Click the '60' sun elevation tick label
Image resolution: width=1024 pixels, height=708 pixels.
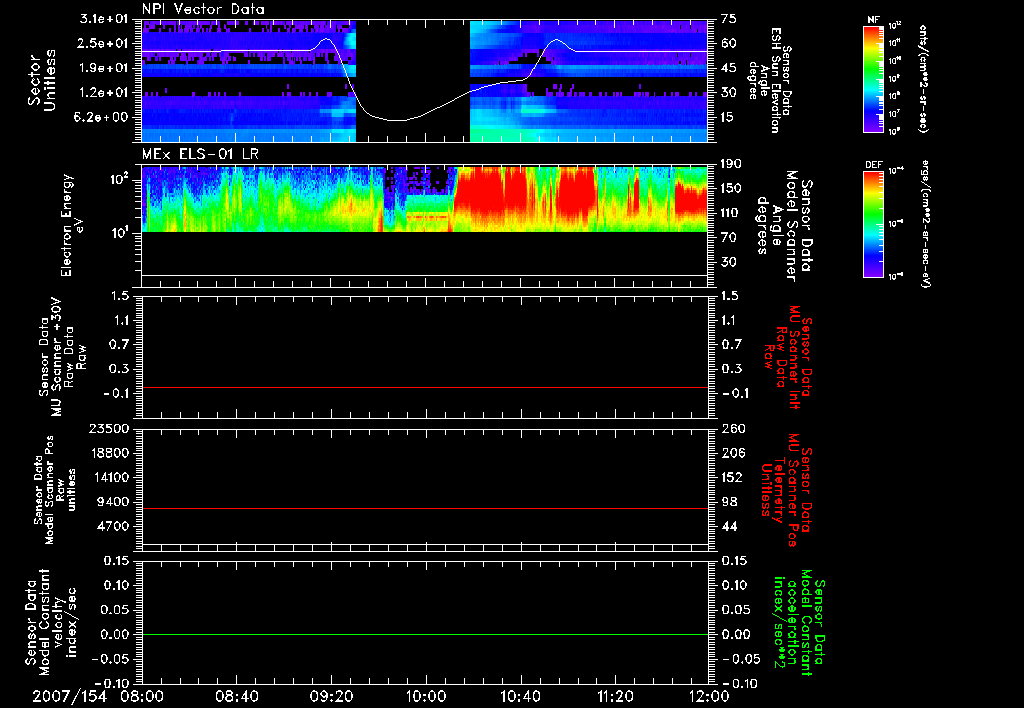point(729,43)
